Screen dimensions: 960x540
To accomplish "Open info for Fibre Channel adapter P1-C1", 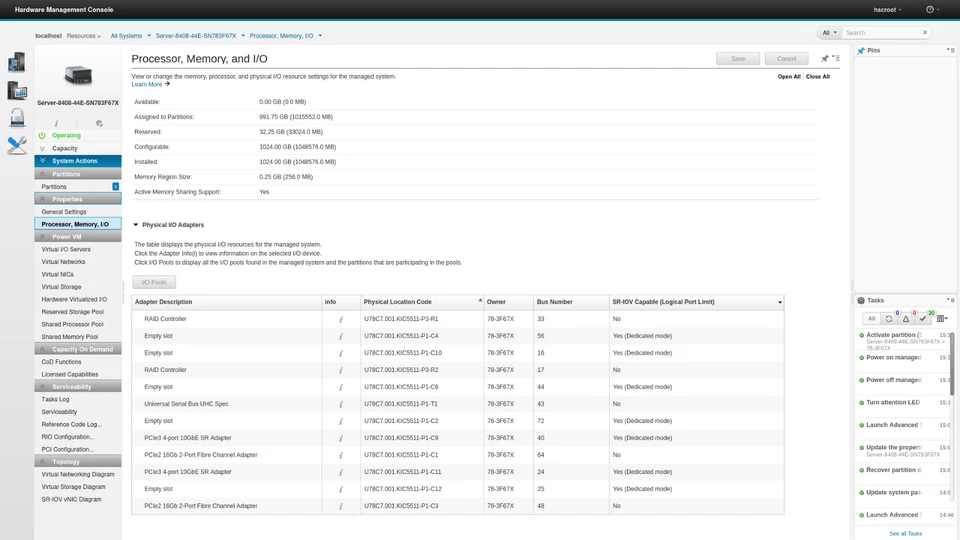I will pos(341,455).
